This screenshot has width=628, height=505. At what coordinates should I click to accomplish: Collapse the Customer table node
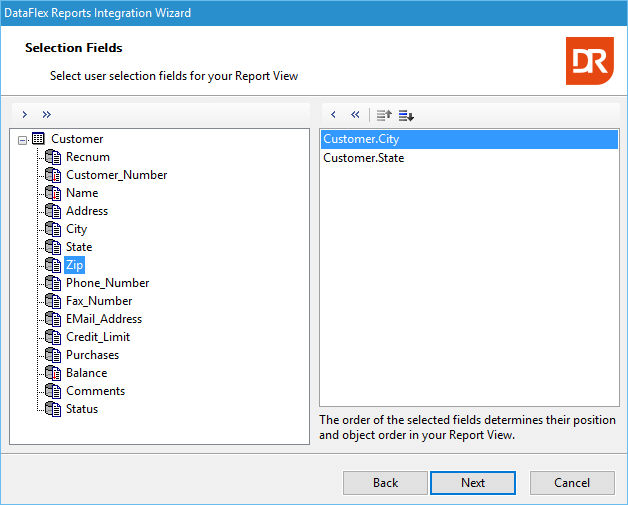click(23, 140)
